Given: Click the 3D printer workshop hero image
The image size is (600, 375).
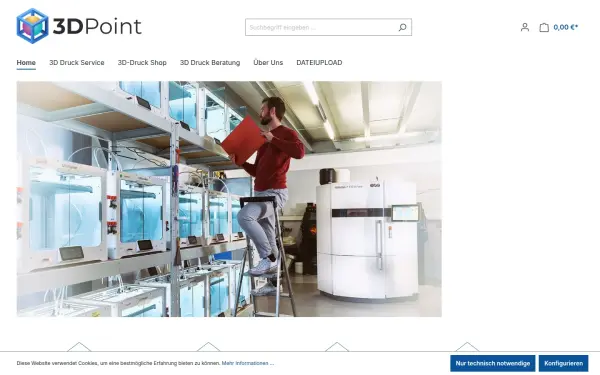Looking at the screenshot, I should point(229,199).
